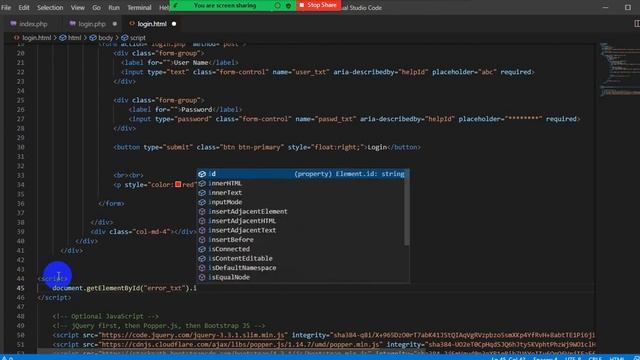This screenshot has width=640, height=360.
Task: Click the Password label text on line 26
Action: point(197,109)
